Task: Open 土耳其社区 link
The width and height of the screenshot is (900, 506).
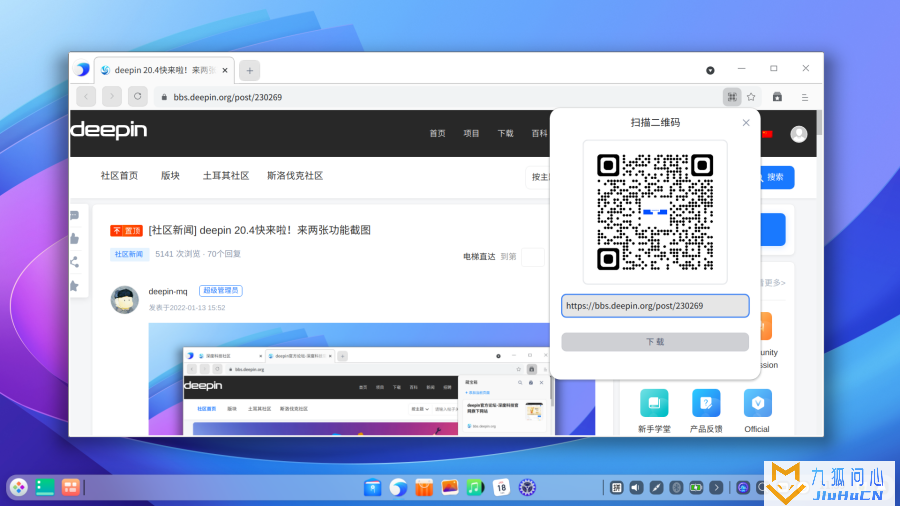Action: click(x=226, y=176)
